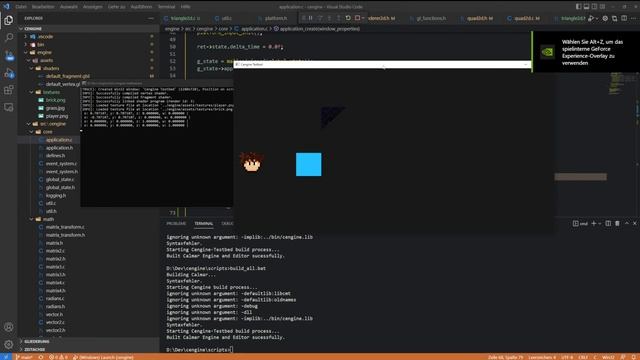The width and height of the screenshot is (640, 360).
Task: Open matrix_transform.c file
Action: click(x=65, y=227)
